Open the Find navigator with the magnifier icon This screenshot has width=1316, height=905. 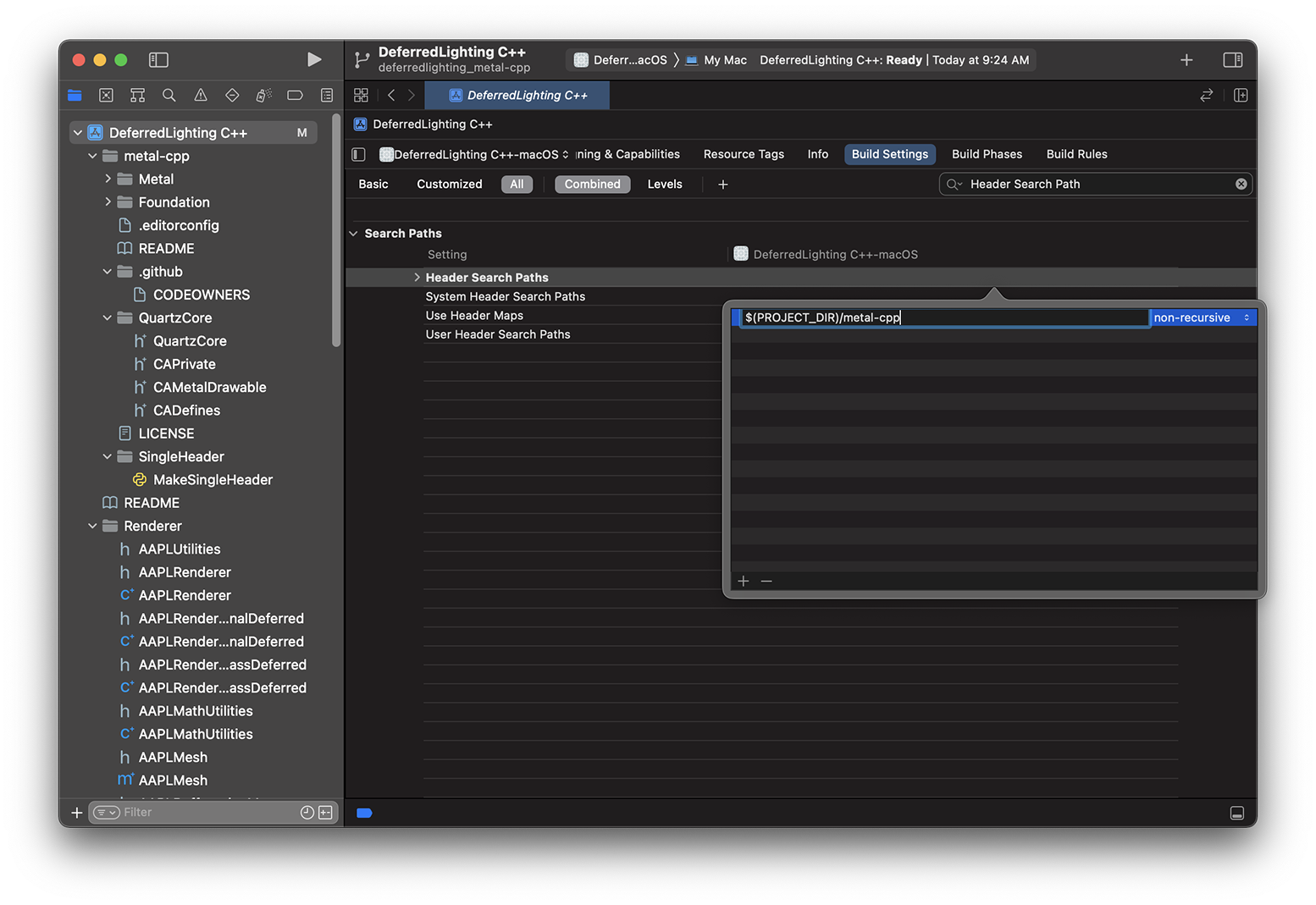click(169, 95)
